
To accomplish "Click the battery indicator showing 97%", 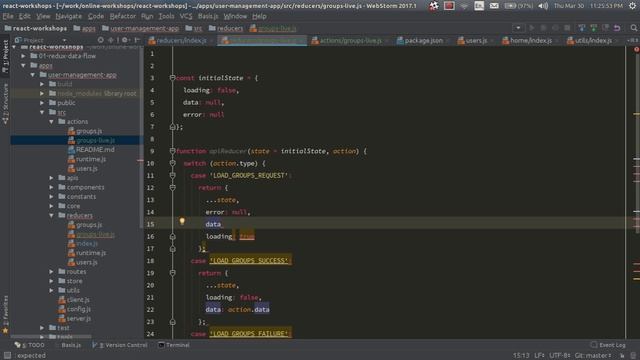I will click(x=518, y=6).
